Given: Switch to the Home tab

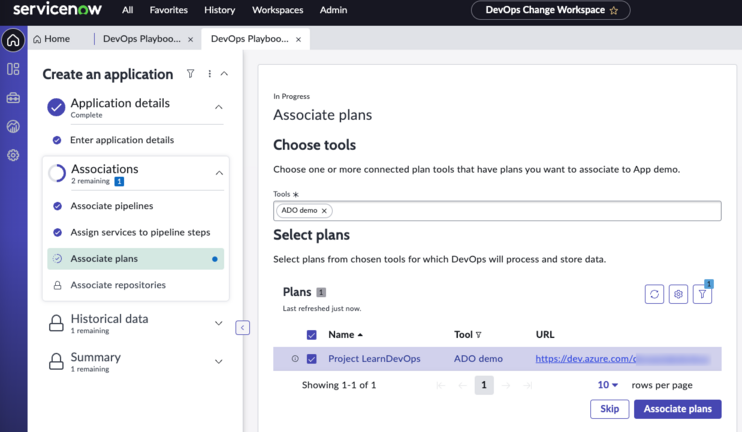Looking at the screenshot, I should 51,39.
